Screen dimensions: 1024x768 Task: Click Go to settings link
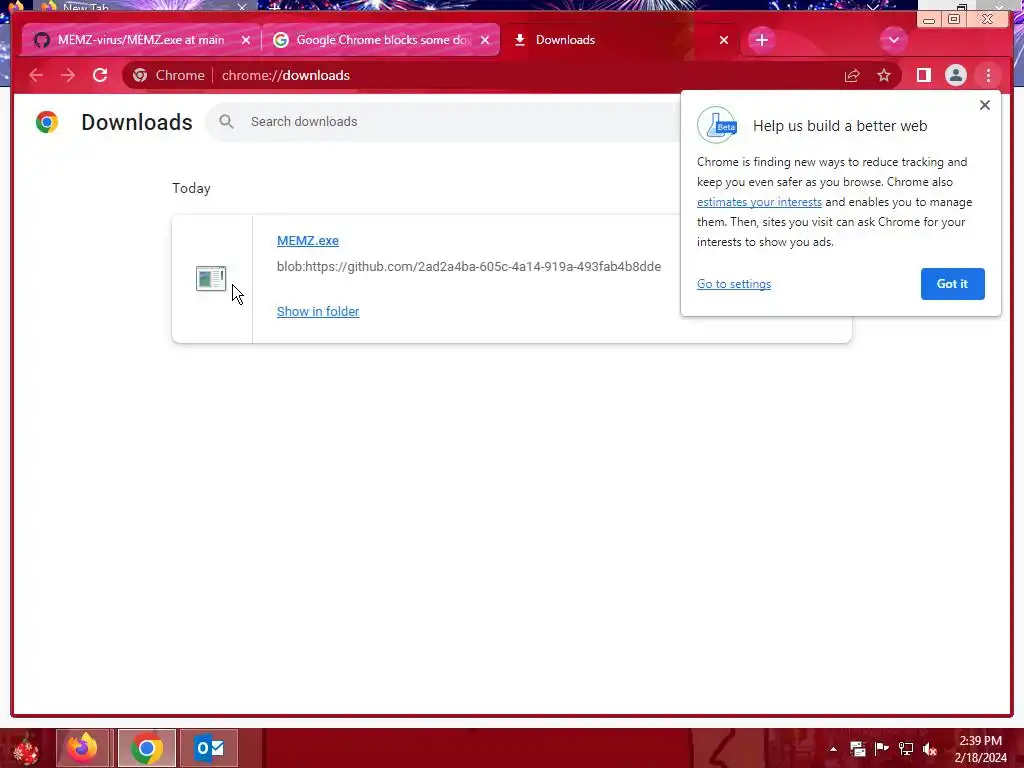[x=734, y=284]
